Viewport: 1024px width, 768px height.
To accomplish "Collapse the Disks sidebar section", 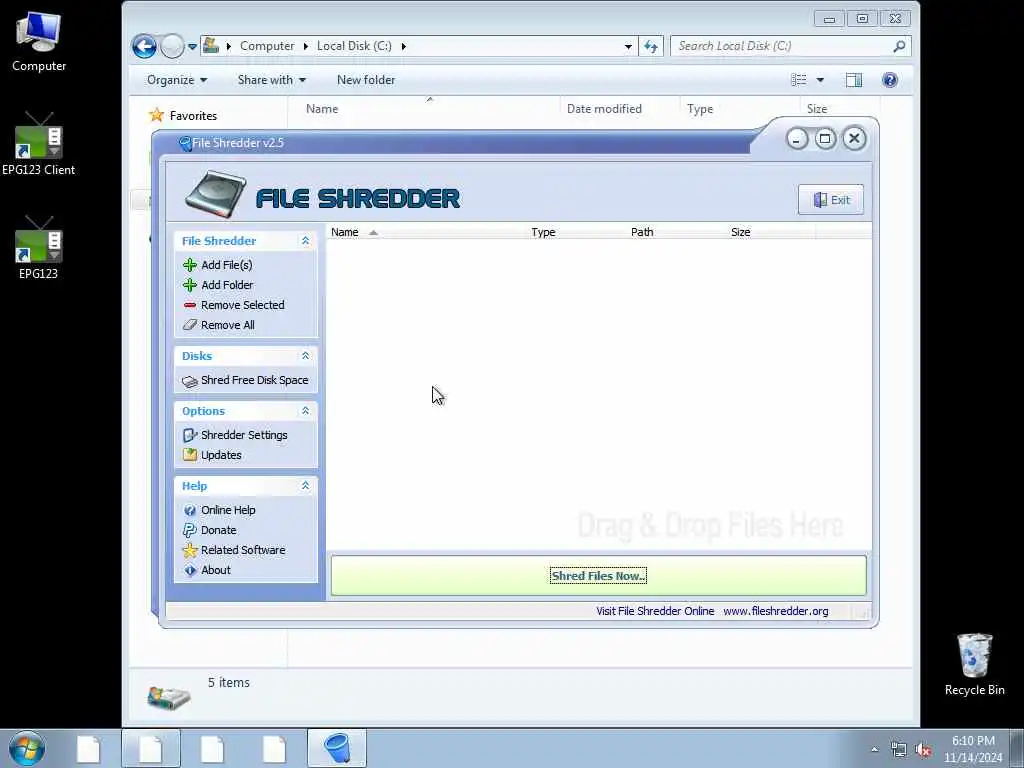I will (x=305, y=356).
